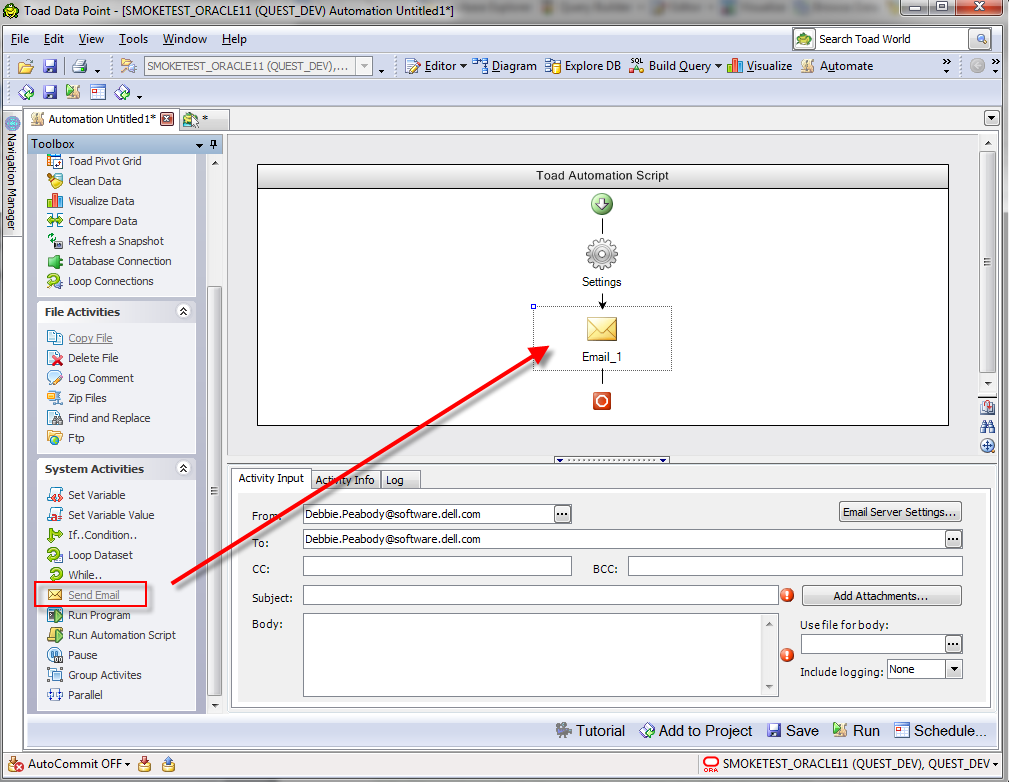Click Email Server Settings button
Image resolution: width=1009 pixels, height=782 pixels.
pyautogui.click(x=900, y=512)
